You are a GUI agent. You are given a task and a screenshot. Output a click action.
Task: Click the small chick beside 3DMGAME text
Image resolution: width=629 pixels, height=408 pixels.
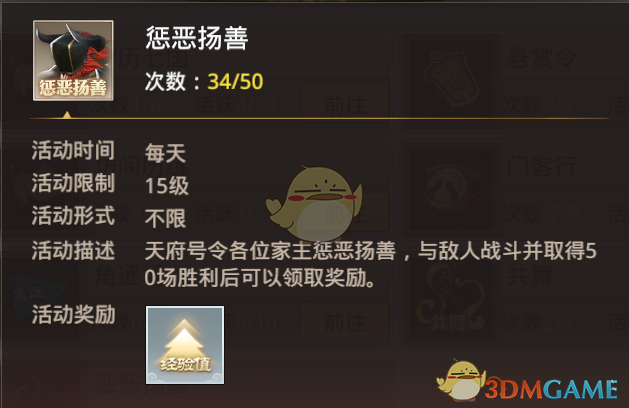pos(461,380)
